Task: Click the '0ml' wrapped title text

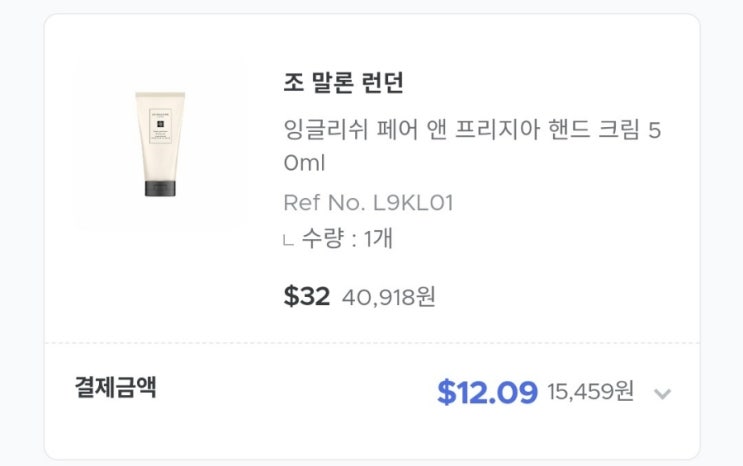Action: (x=304, y=163)
